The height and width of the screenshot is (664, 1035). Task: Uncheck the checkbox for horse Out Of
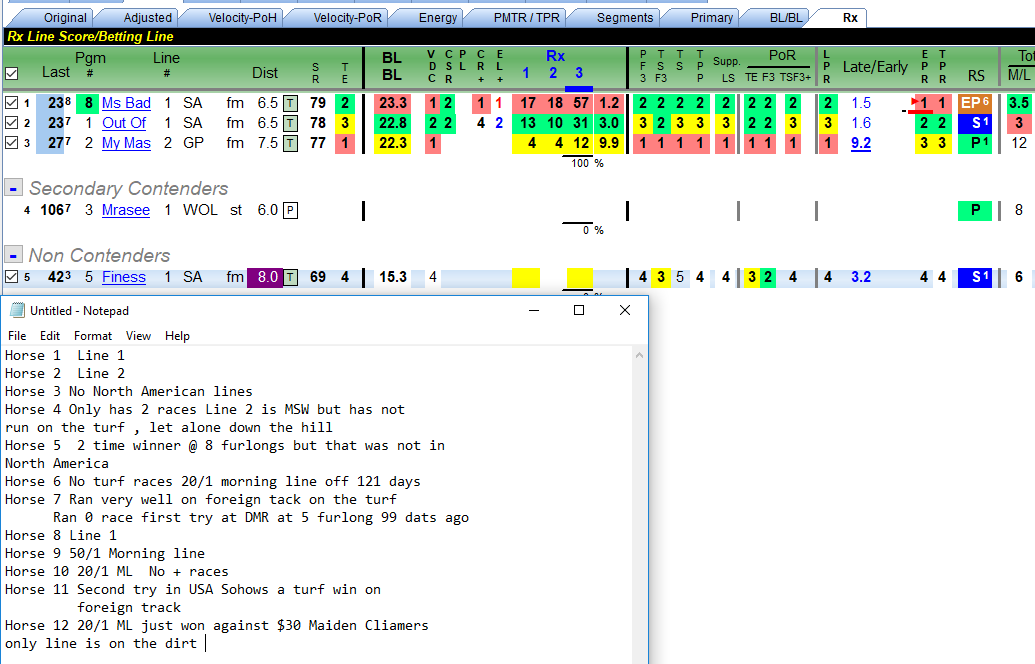[11, 123]
